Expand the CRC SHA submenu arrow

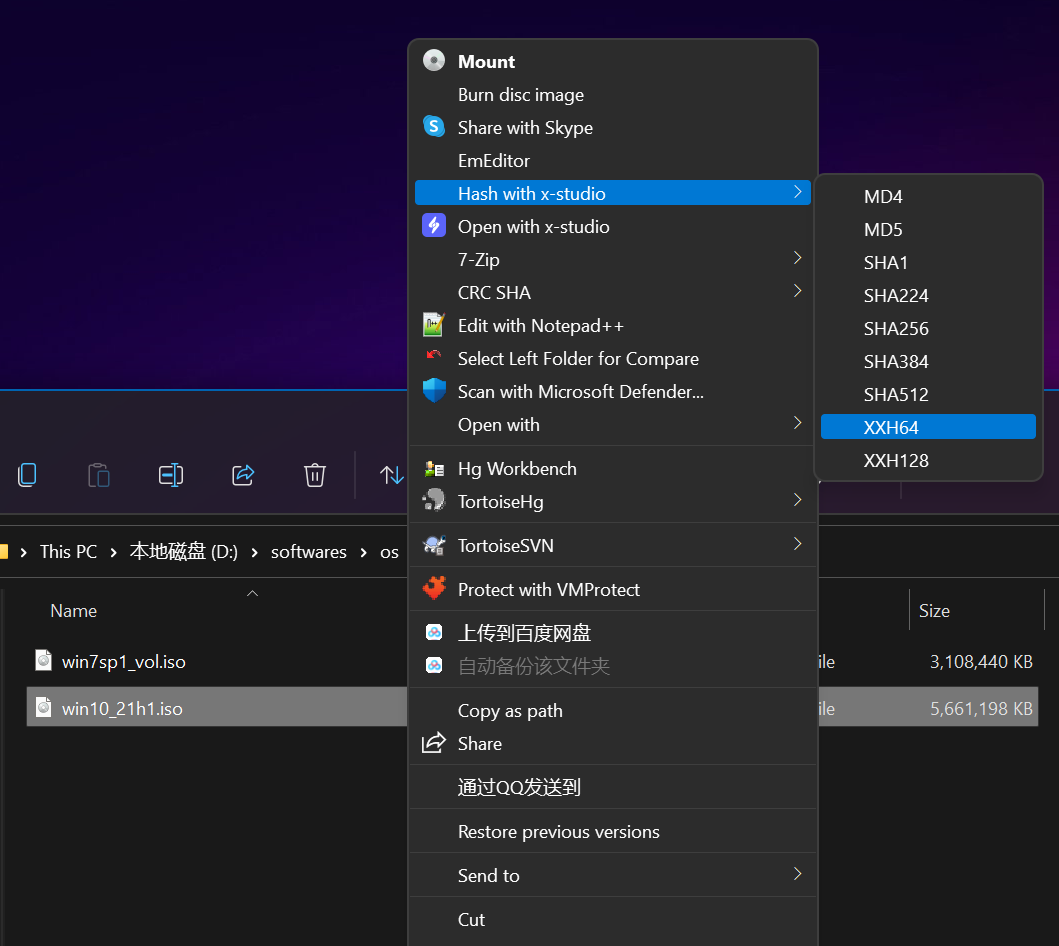coord(798,291)
